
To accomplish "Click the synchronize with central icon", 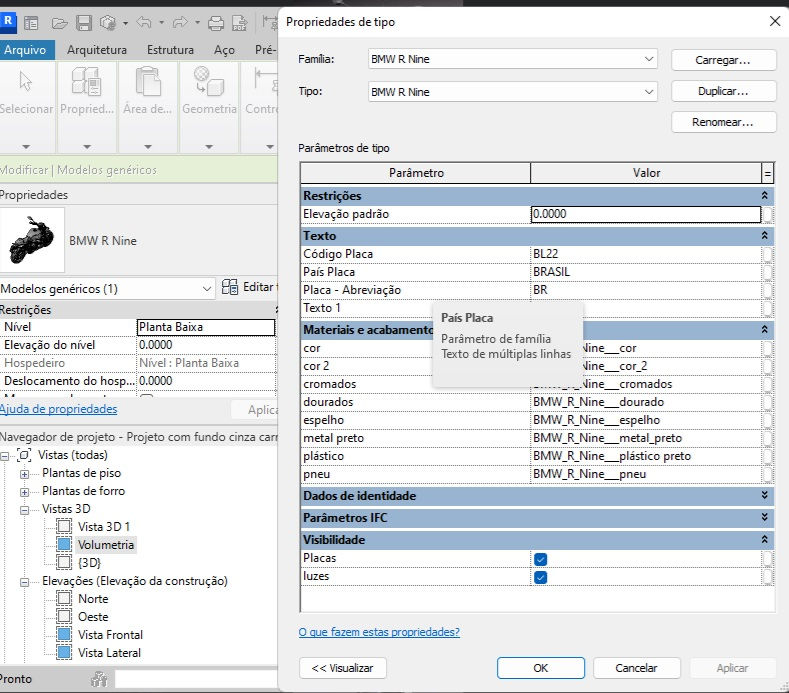I will (x=108, y=23).
